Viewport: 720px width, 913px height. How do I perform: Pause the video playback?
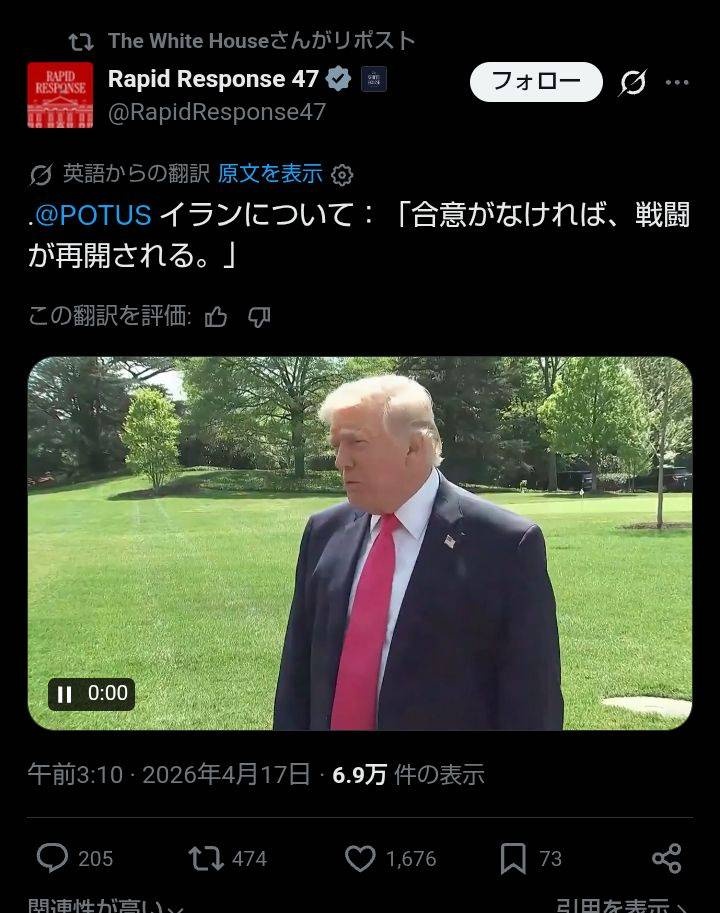pyautogui.click(x=65, y=694)
